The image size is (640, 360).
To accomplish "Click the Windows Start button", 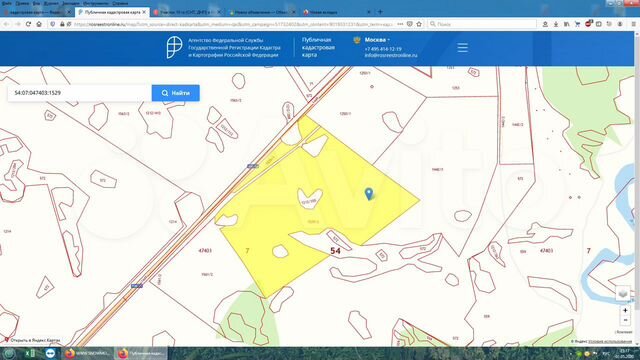I will (x=9, y=353).
